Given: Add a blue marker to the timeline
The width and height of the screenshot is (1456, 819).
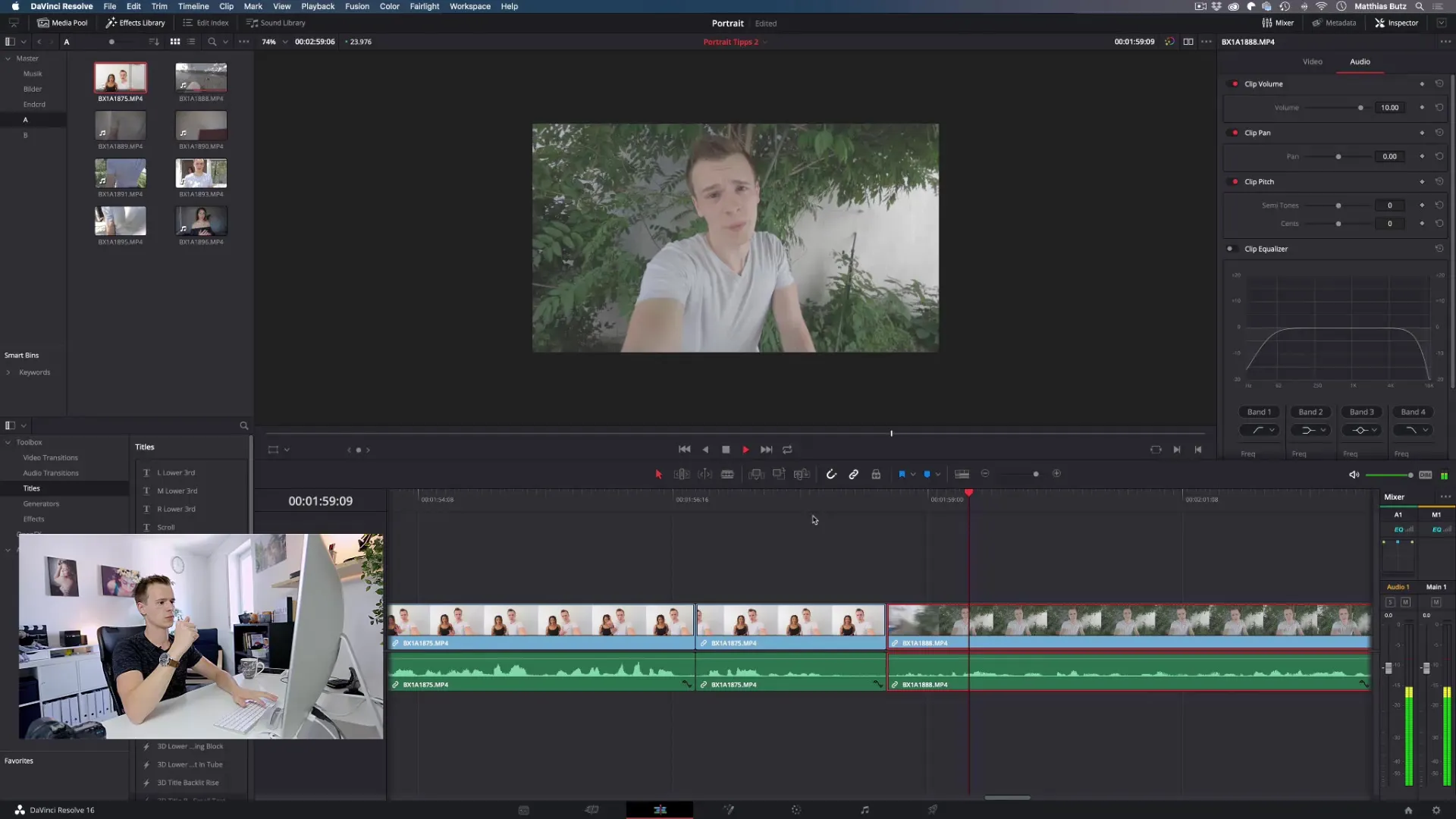Looking at the screenshot, I should click(x=927, y=474).
